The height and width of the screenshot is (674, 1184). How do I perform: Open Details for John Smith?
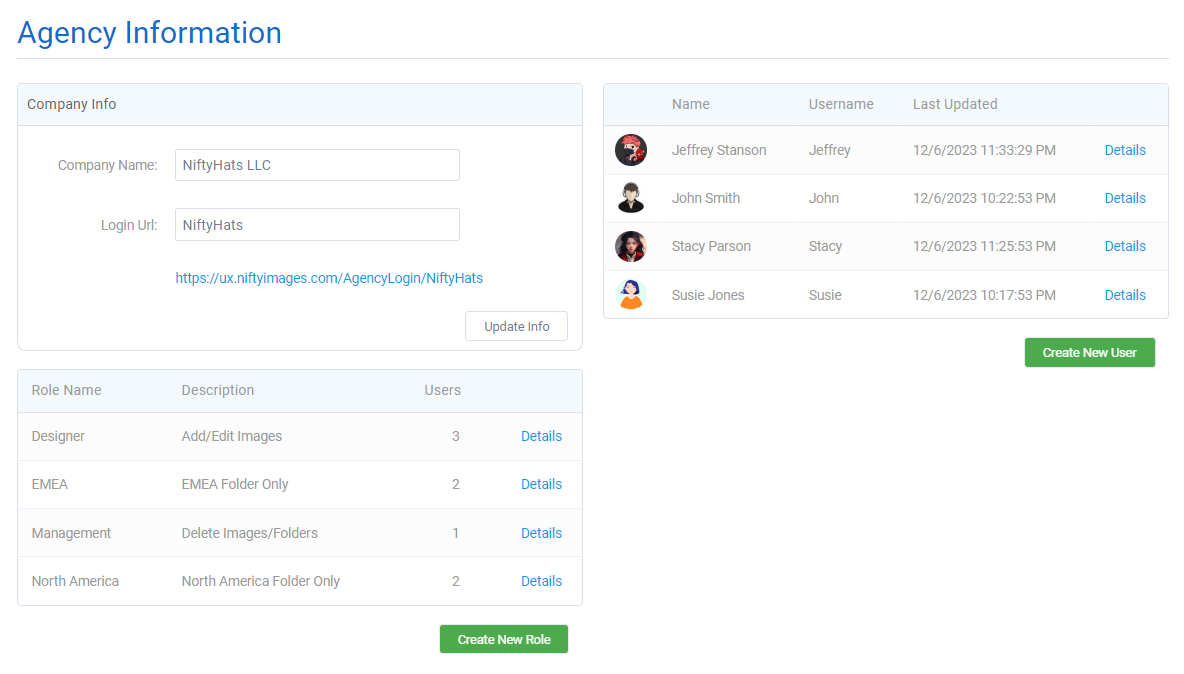1125,197
